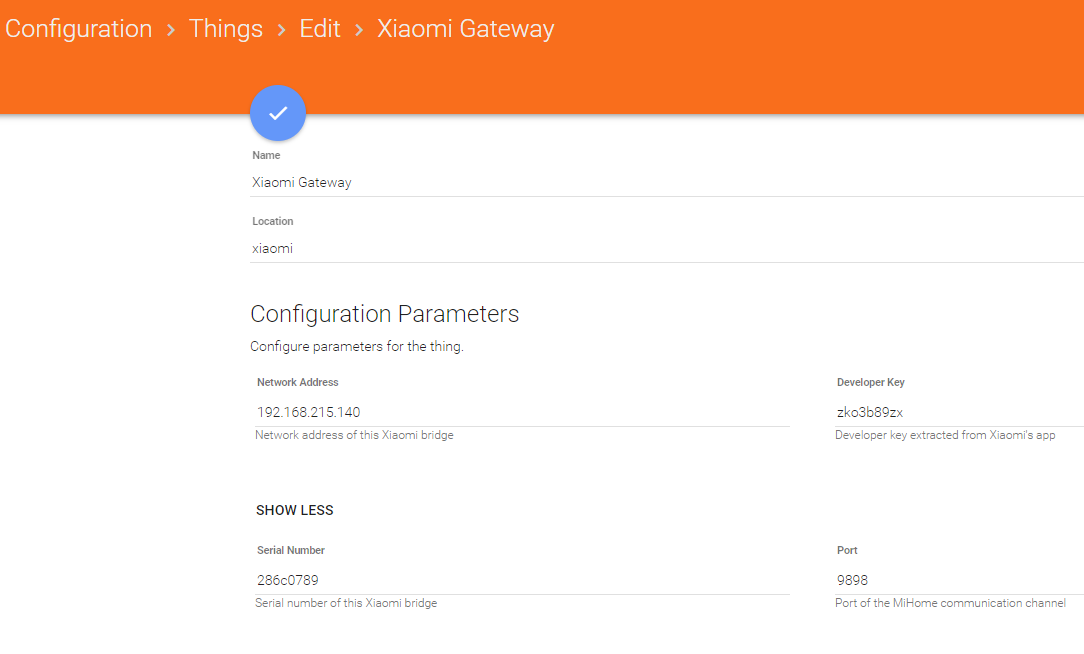Open Things from the breadcrumb trail
The image size is (1084, 654).
[x=226, y=29]
